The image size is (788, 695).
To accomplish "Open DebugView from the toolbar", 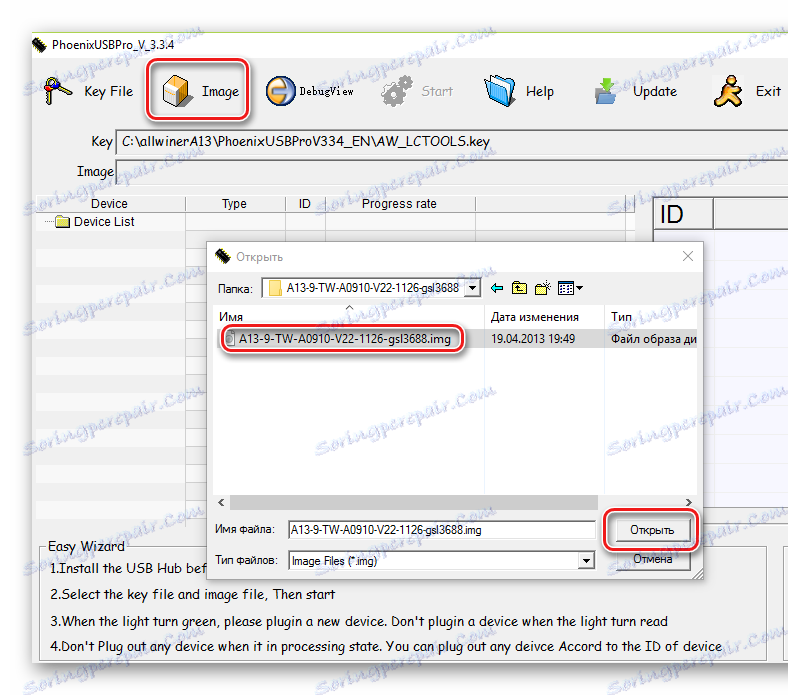I will pyautogui.click(x=309, y=91).
